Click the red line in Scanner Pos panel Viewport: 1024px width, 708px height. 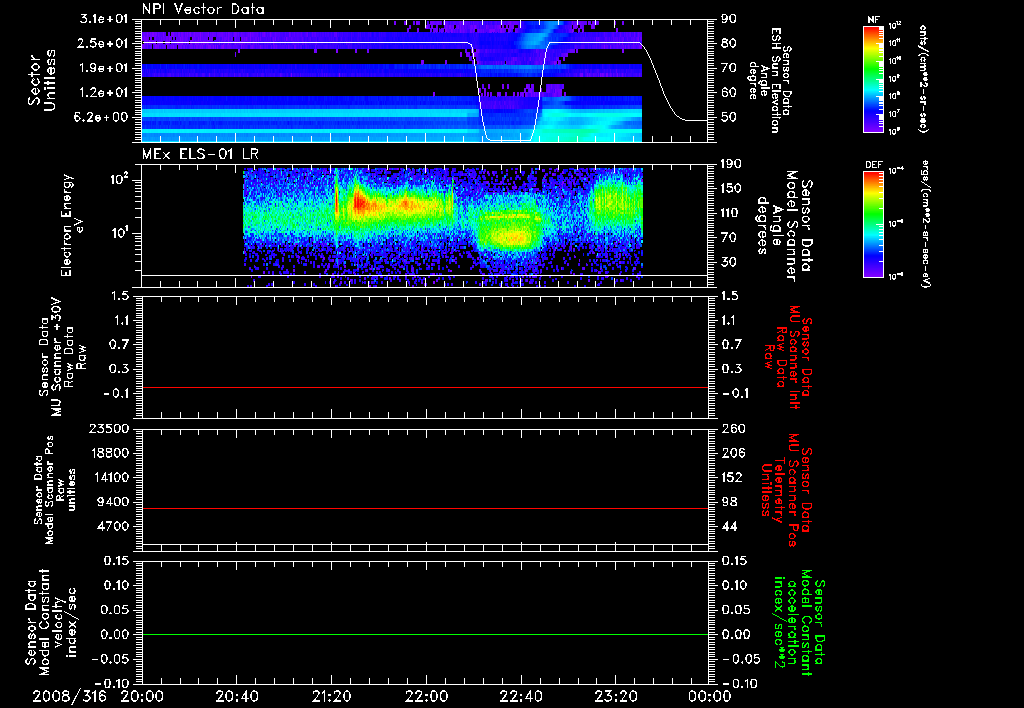(x=425, y=508)
